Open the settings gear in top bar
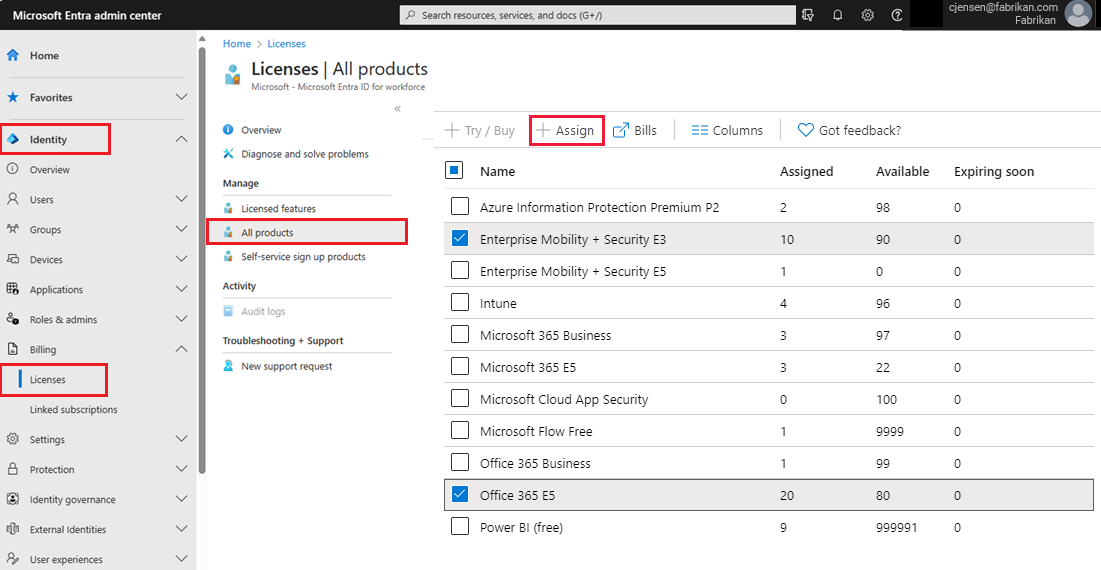The height and width of the screenshot is (570, 1101). 868,15
